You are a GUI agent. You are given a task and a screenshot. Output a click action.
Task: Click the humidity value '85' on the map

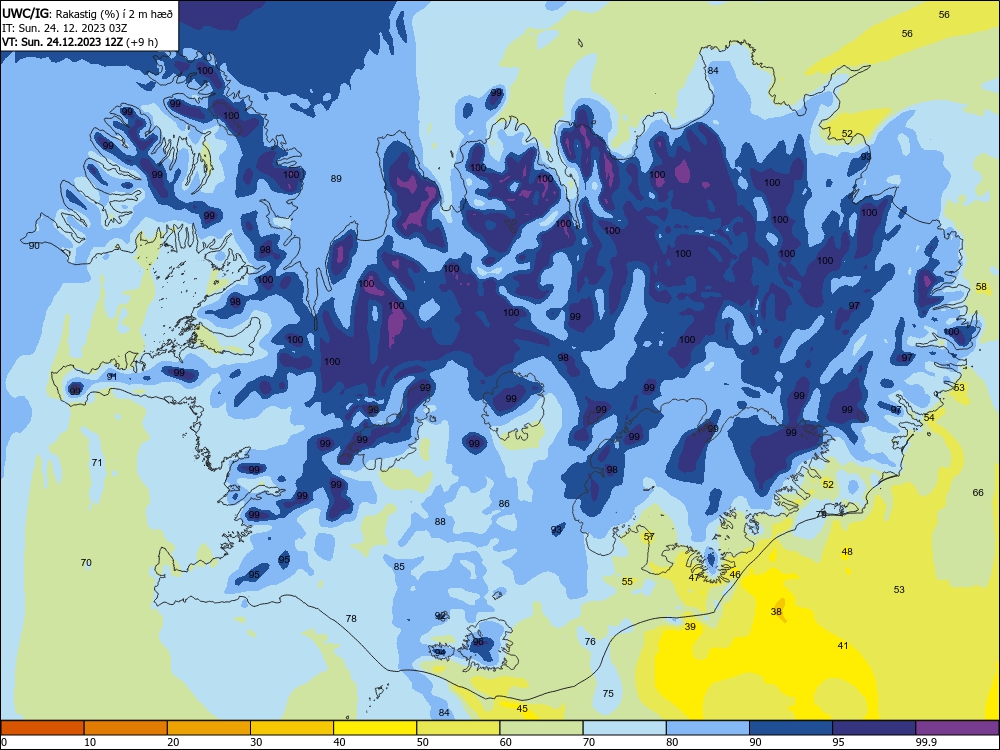click(x=399, y=567)
